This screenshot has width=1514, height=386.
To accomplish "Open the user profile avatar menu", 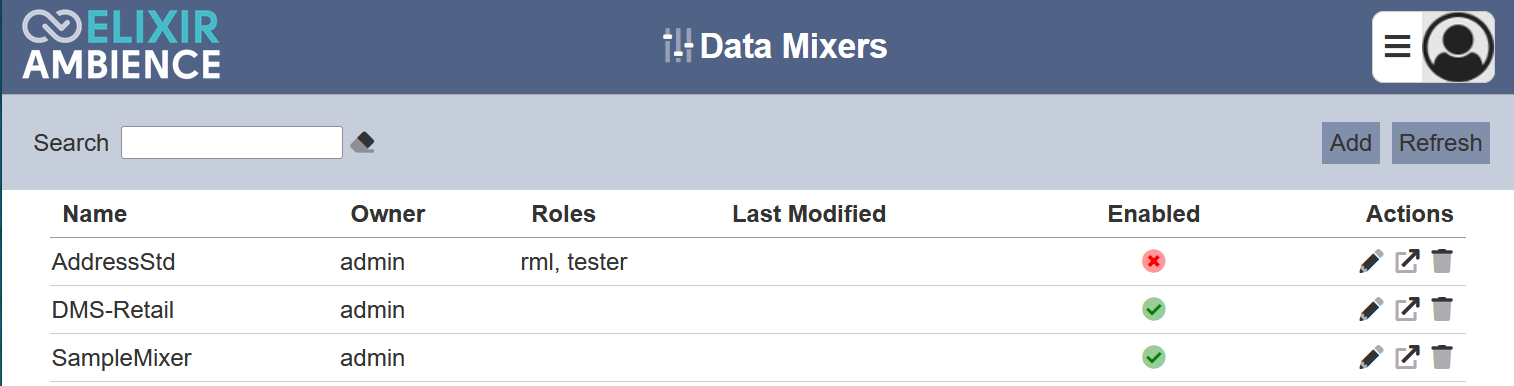I will 1458,47.
